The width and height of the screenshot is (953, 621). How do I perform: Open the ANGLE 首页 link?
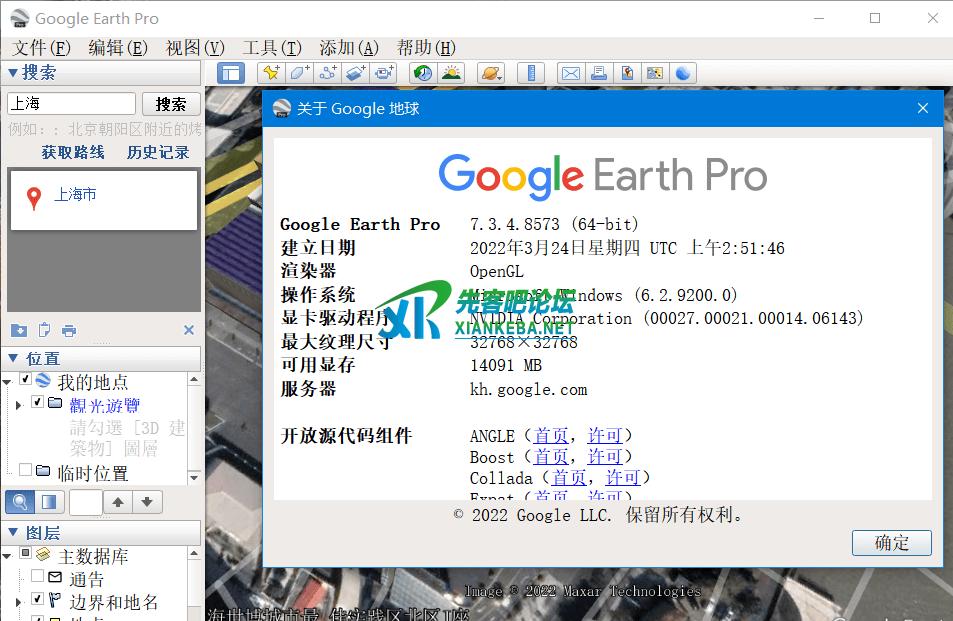pos(551,435)
